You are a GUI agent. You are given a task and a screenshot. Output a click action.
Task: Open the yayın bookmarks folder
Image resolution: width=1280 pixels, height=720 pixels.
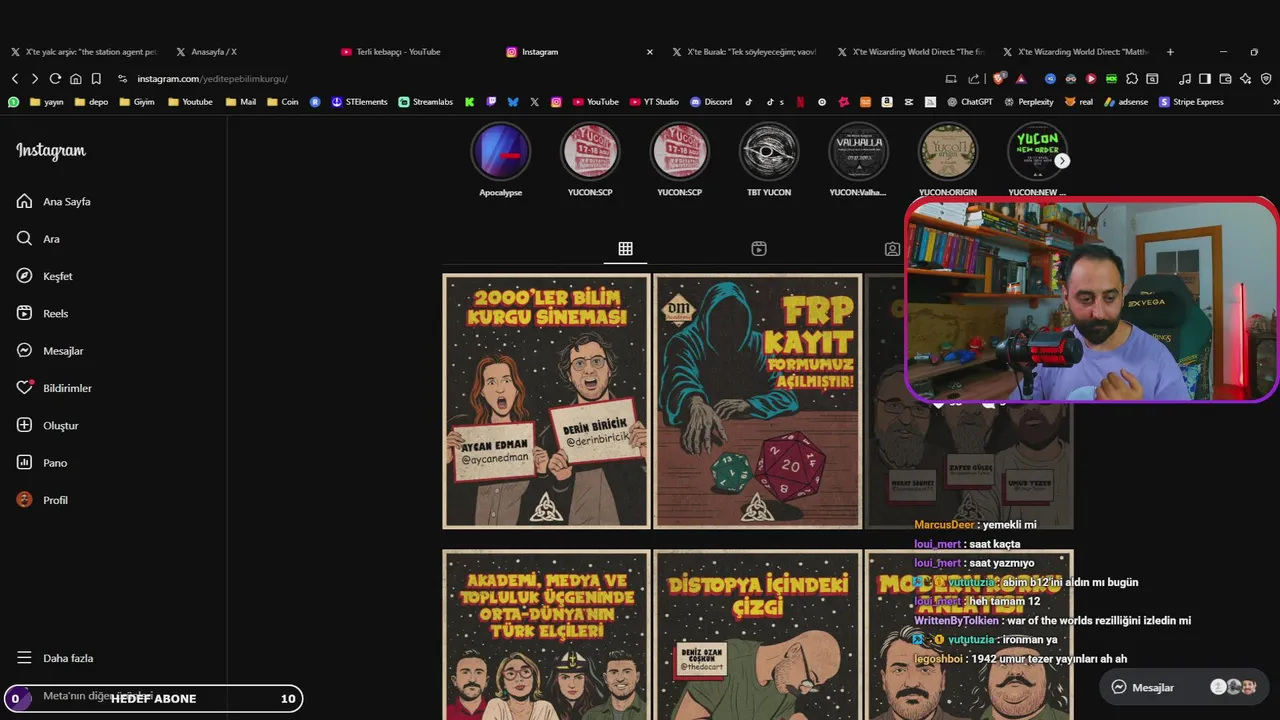tap(46, 102)
